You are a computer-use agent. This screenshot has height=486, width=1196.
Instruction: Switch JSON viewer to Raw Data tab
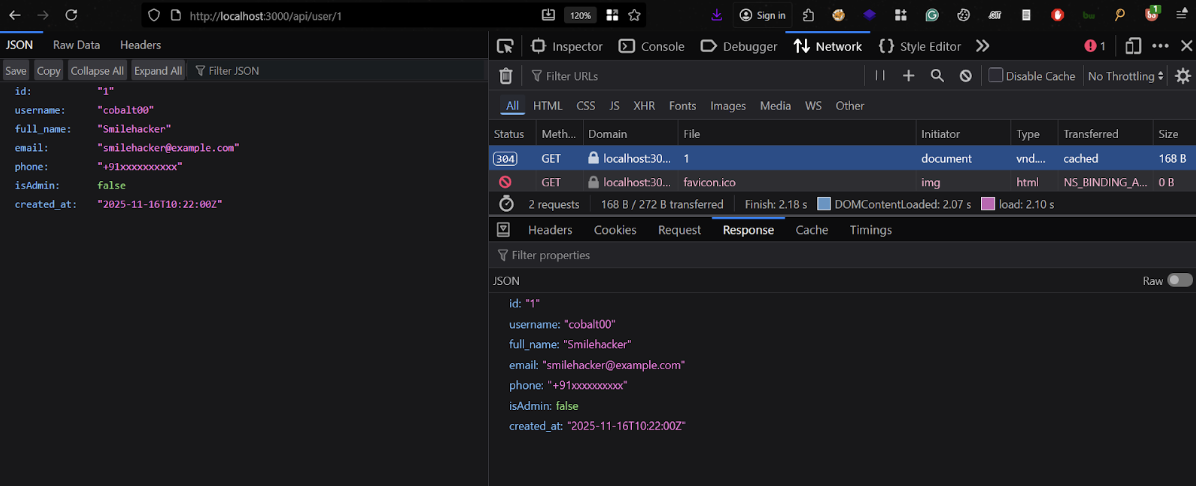point(76,45)
